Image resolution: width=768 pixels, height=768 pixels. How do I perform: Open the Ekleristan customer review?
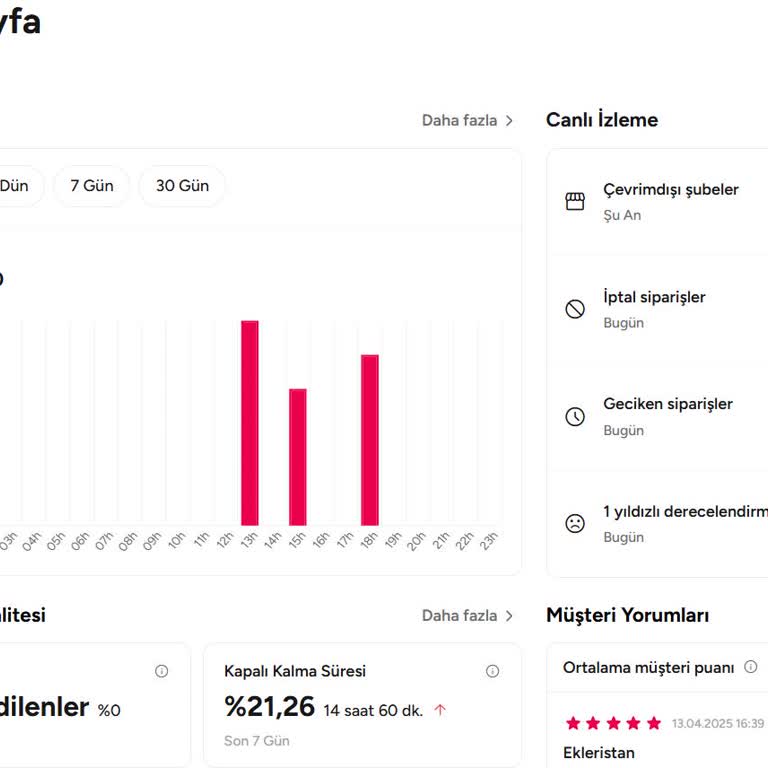(599, 752)
